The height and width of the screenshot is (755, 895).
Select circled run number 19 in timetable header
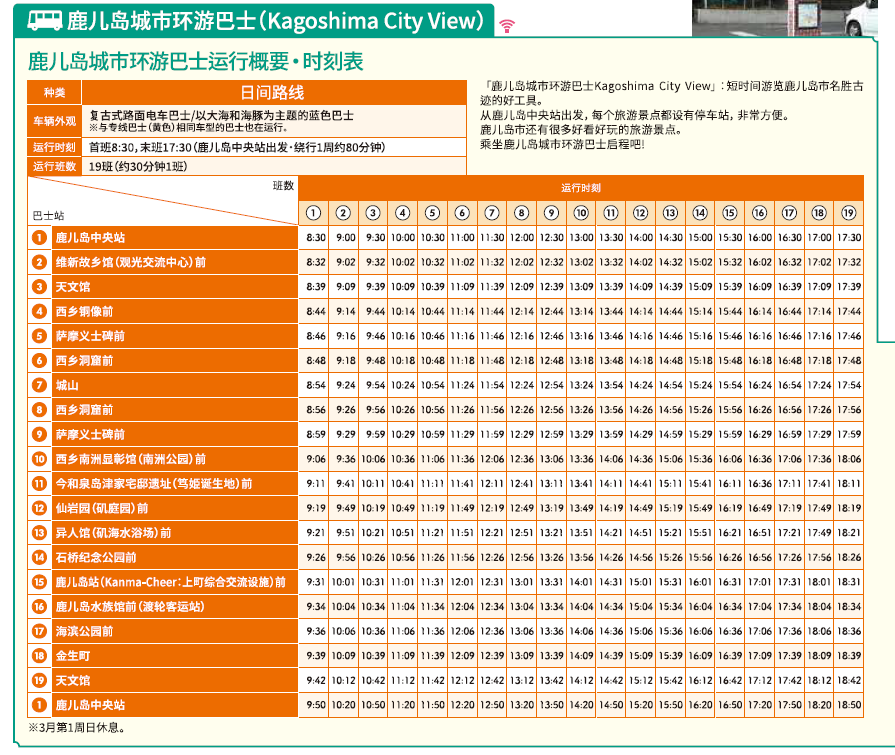849,213
